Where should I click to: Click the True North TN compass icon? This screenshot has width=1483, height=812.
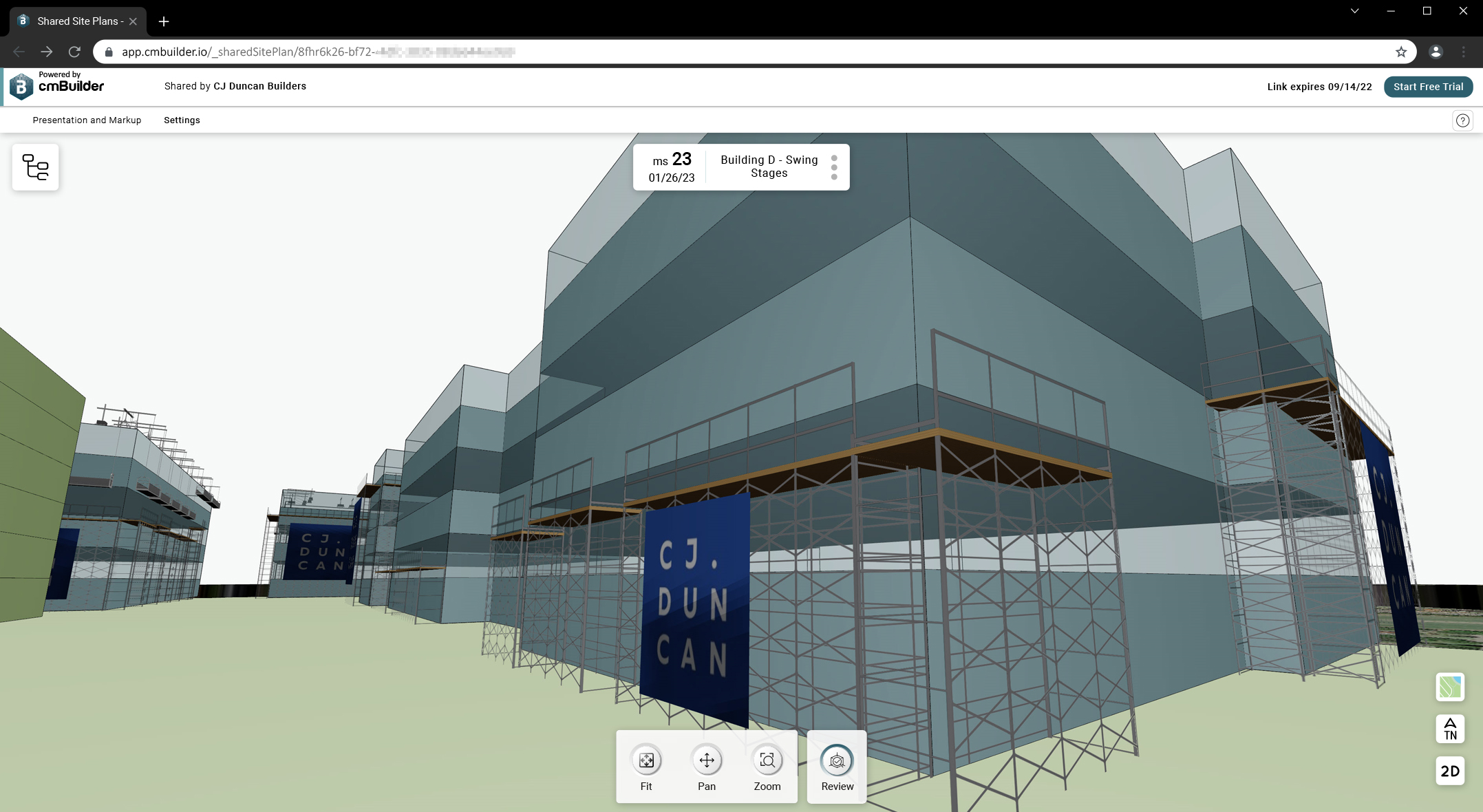pos(1450,729)
